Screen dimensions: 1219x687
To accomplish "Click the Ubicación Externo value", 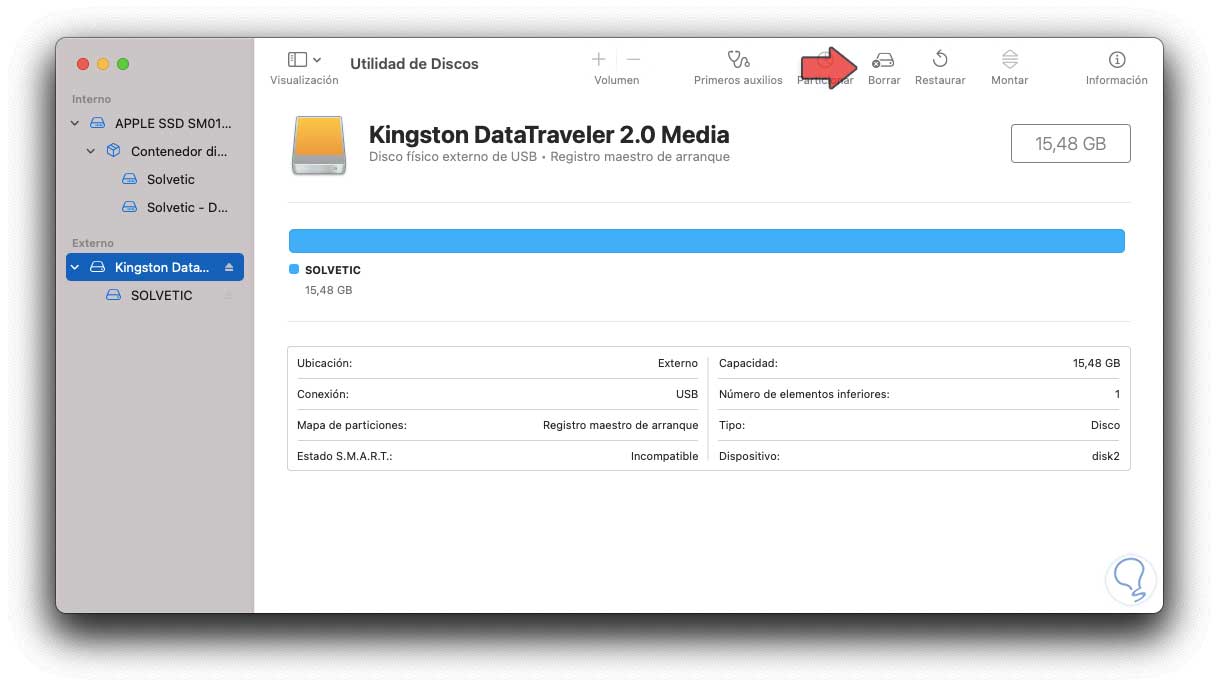I will click(x=678, y=363).
